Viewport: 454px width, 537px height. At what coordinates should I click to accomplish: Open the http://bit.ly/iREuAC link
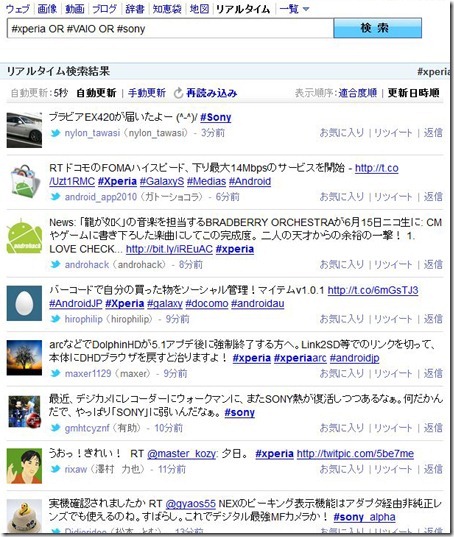point(169,249)
